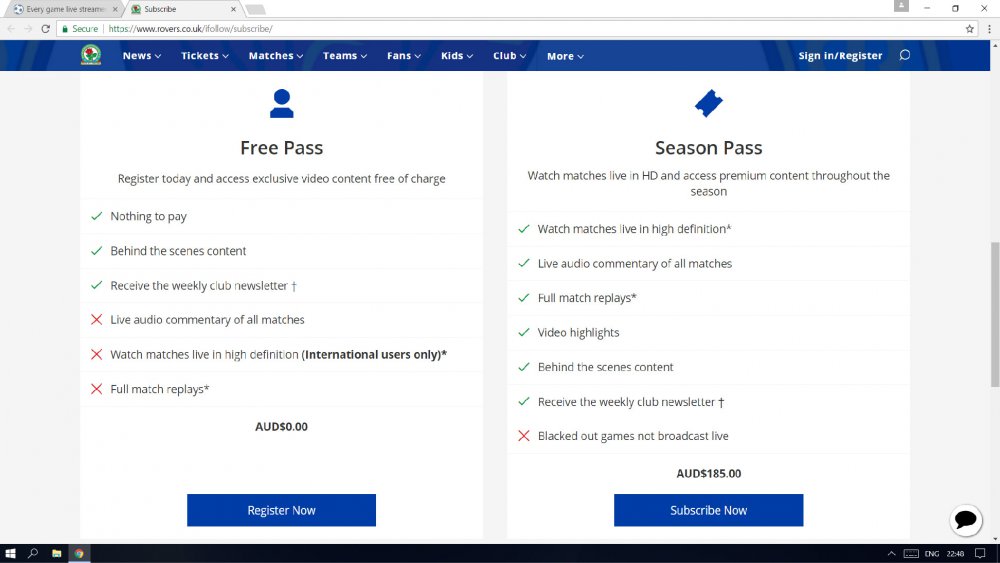The height and width of the screenshot is (563, 1000).
Task: Reload the page using browser refresh icon
Action: click(x=45, y=29)
